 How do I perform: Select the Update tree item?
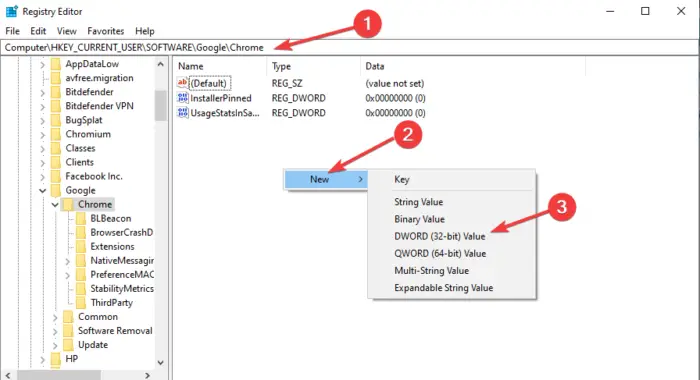93,345
